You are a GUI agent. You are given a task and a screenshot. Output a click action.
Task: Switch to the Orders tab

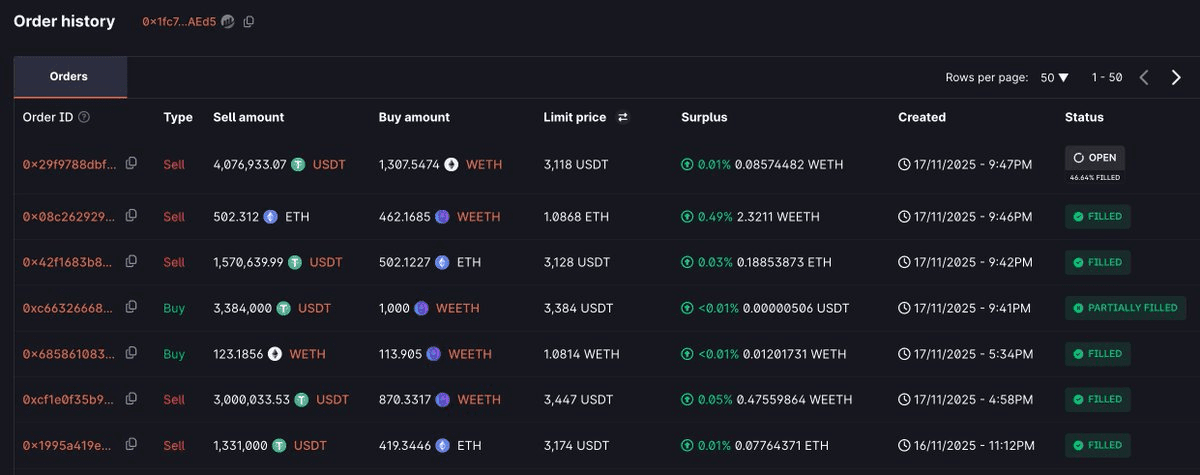point(69,77)
